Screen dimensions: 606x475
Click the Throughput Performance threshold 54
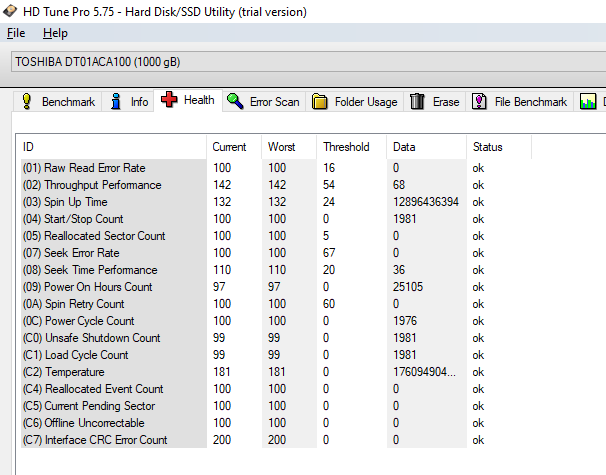(x=329, y=185)
